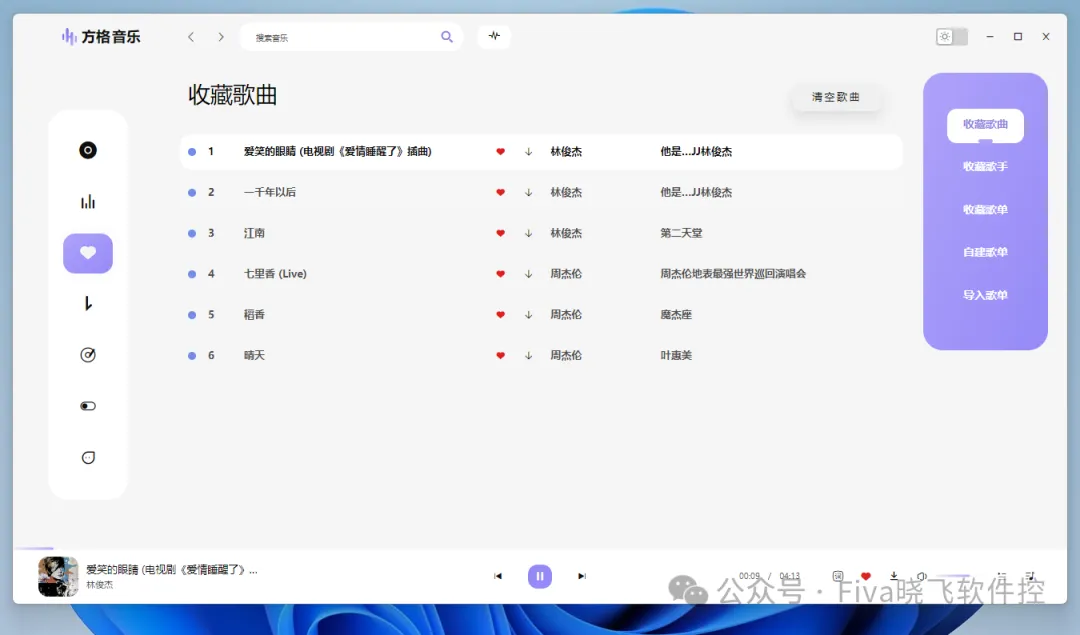Click song title 稻香
The image size is (1080, 635).
coord(254,314)
